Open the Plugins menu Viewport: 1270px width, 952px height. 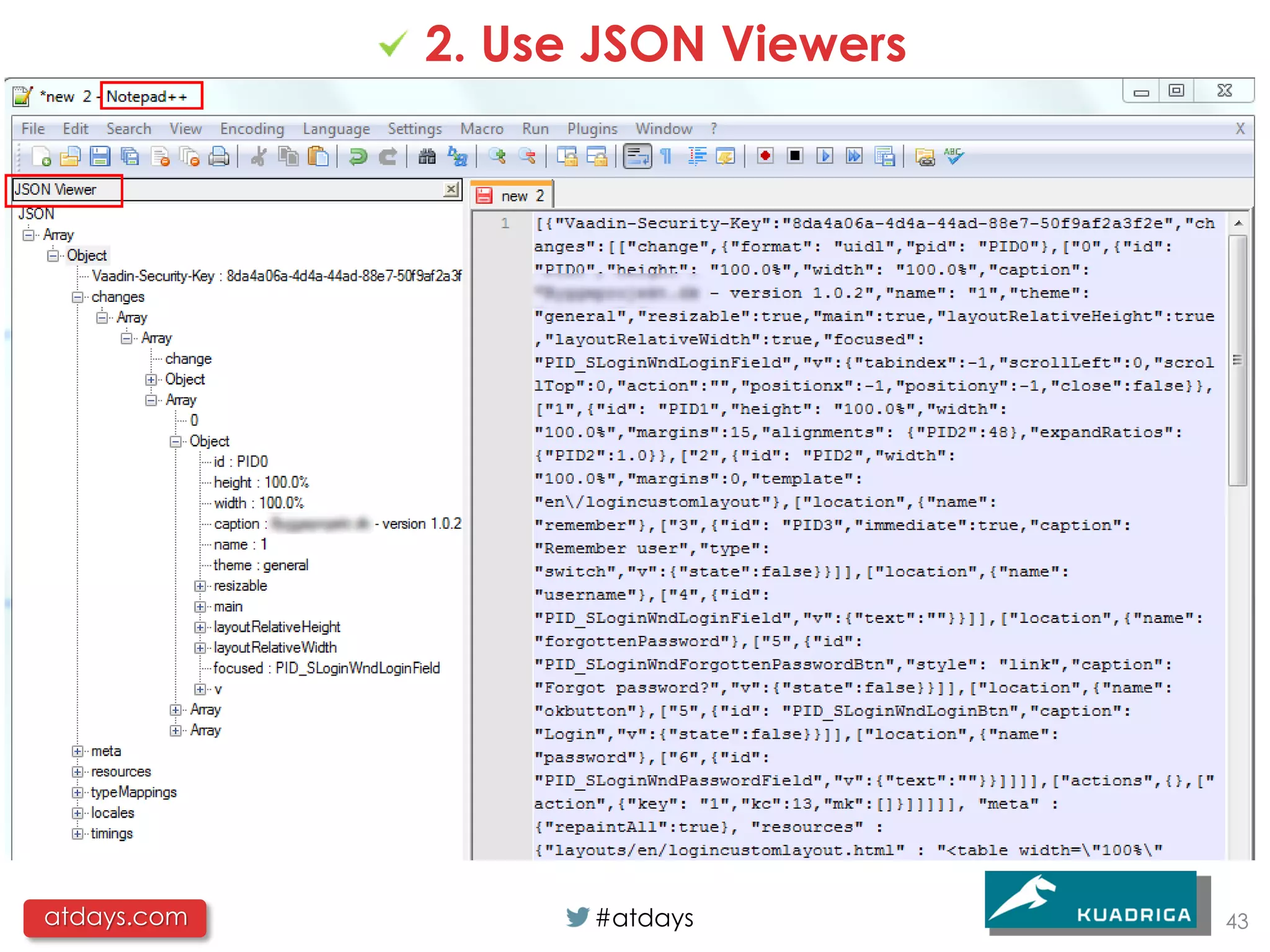(592, 129)
